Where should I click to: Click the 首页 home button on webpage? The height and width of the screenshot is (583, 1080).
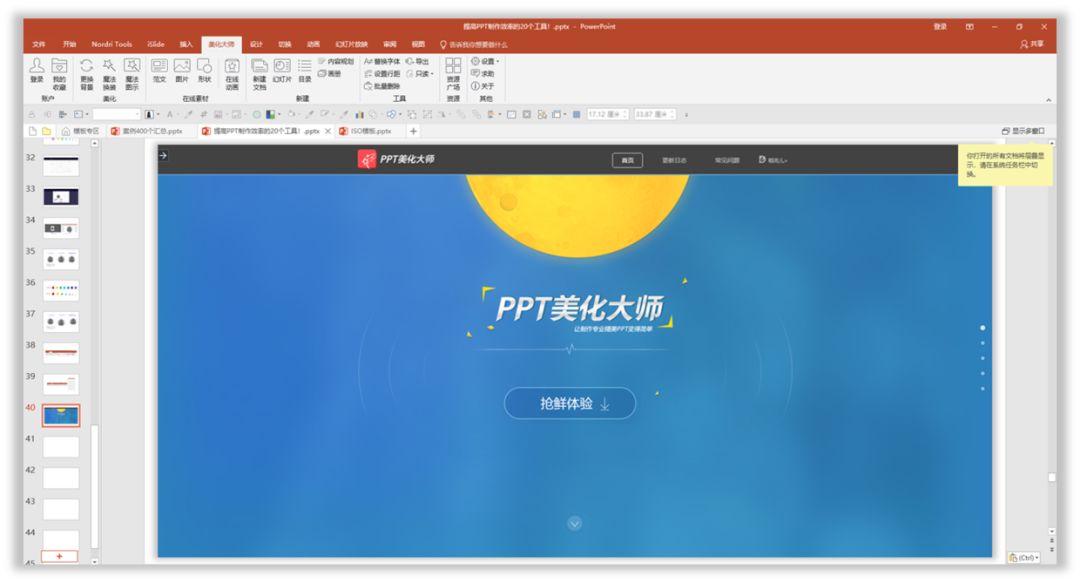point(627,160)
